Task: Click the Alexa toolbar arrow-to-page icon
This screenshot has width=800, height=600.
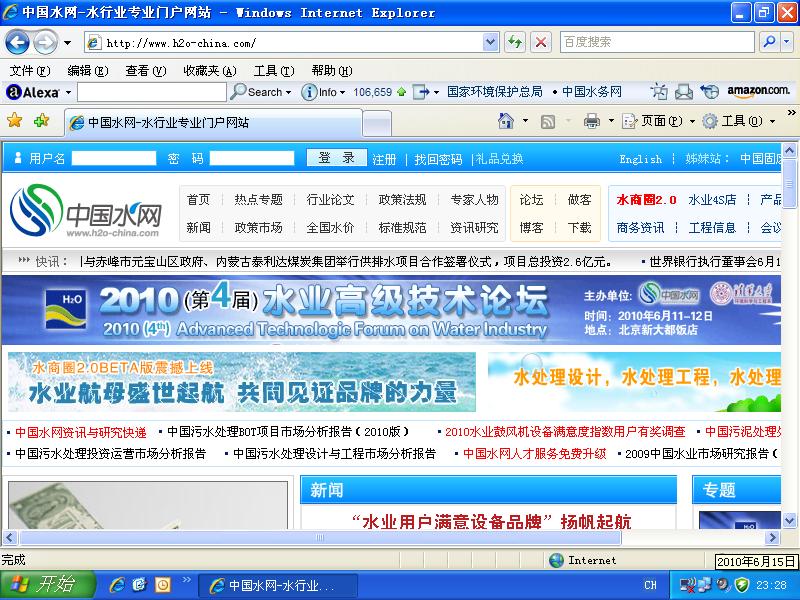Action: click(421, 92)
